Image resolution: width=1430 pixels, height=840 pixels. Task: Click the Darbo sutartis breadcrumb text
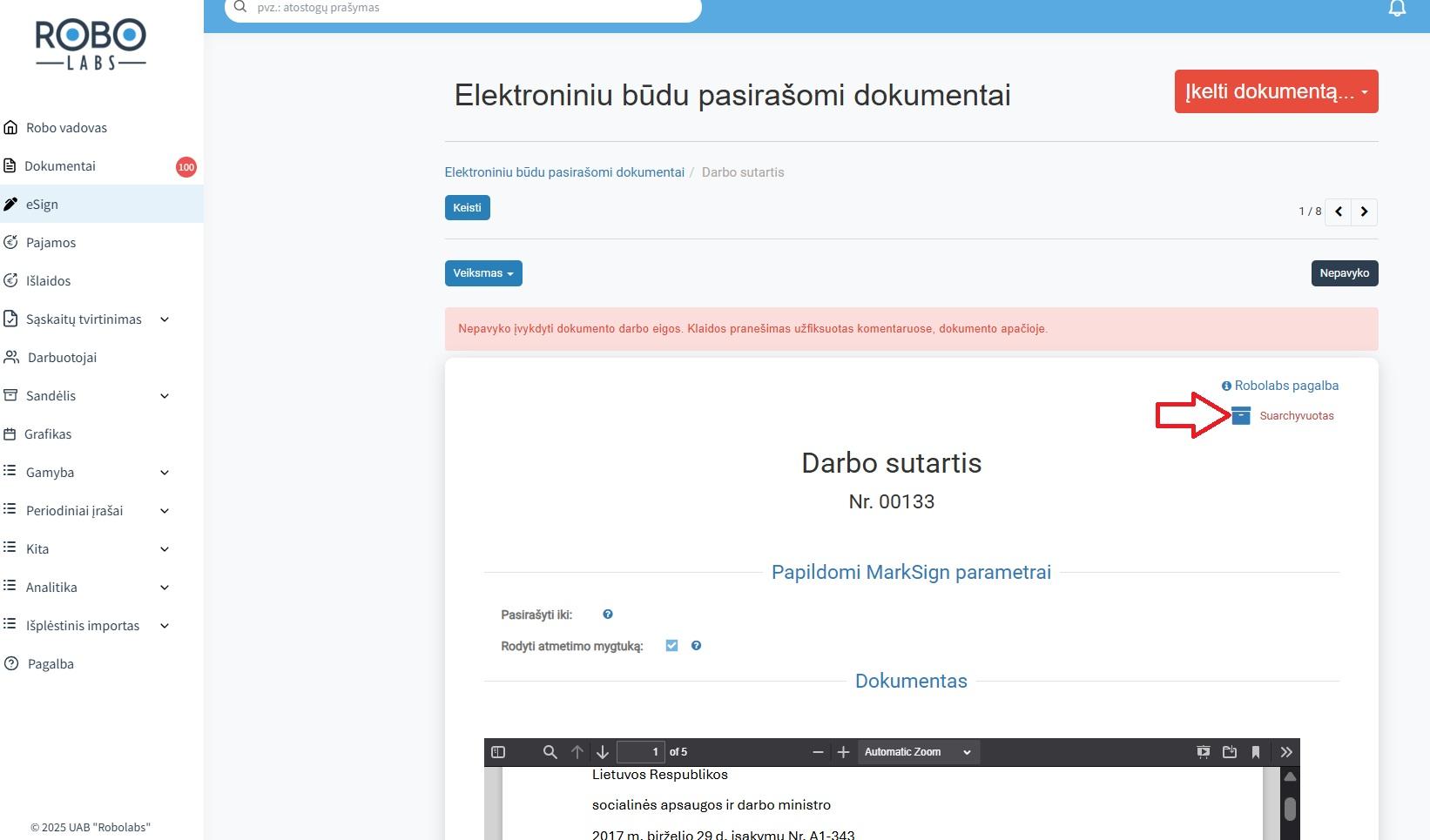coord(743,172)
